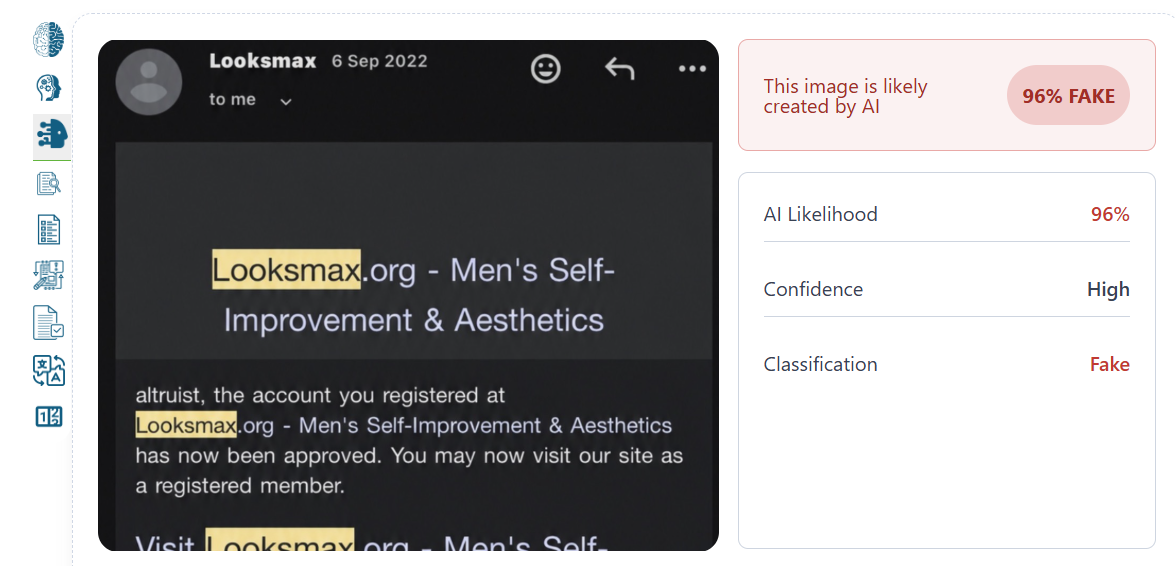The width and height of the screenshot is (1175, 566).
Task: Open the checklist document icon
Action: pos(49,229)
